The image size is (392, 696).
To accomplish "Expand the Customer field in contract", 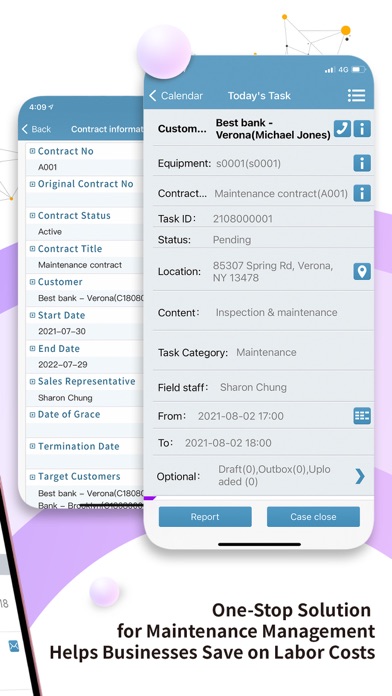I will (x=32, y=282).
